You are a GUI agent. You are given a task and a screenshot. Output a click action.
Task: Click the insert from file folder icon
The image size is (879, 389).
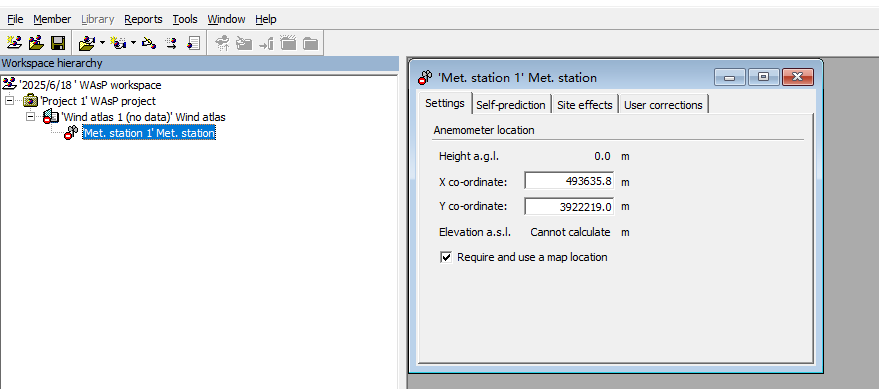tap(87, 43)
